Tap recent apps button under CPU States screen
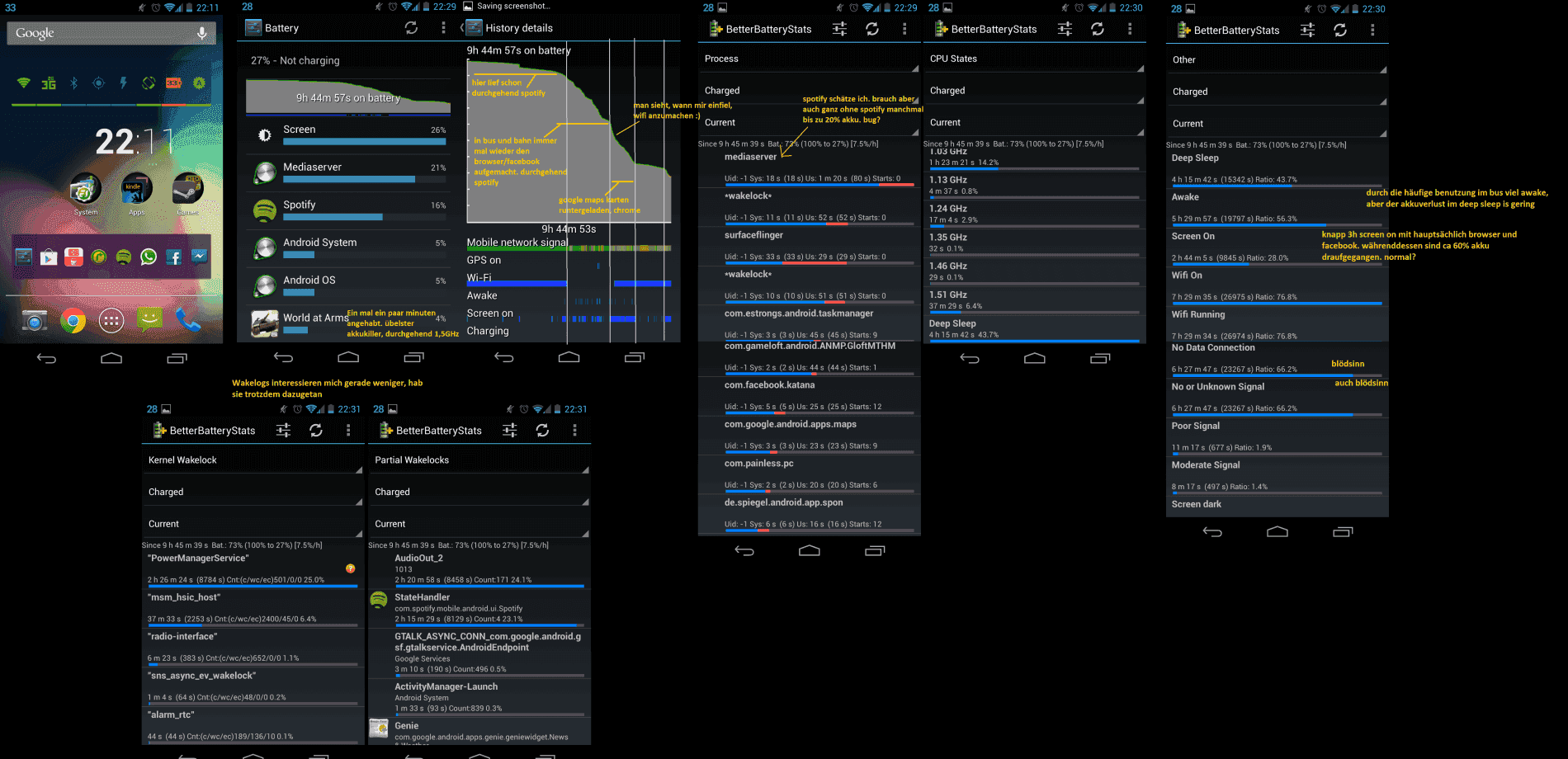Viewport: 1568px width, 759px height. click(x=1100, y=358)
